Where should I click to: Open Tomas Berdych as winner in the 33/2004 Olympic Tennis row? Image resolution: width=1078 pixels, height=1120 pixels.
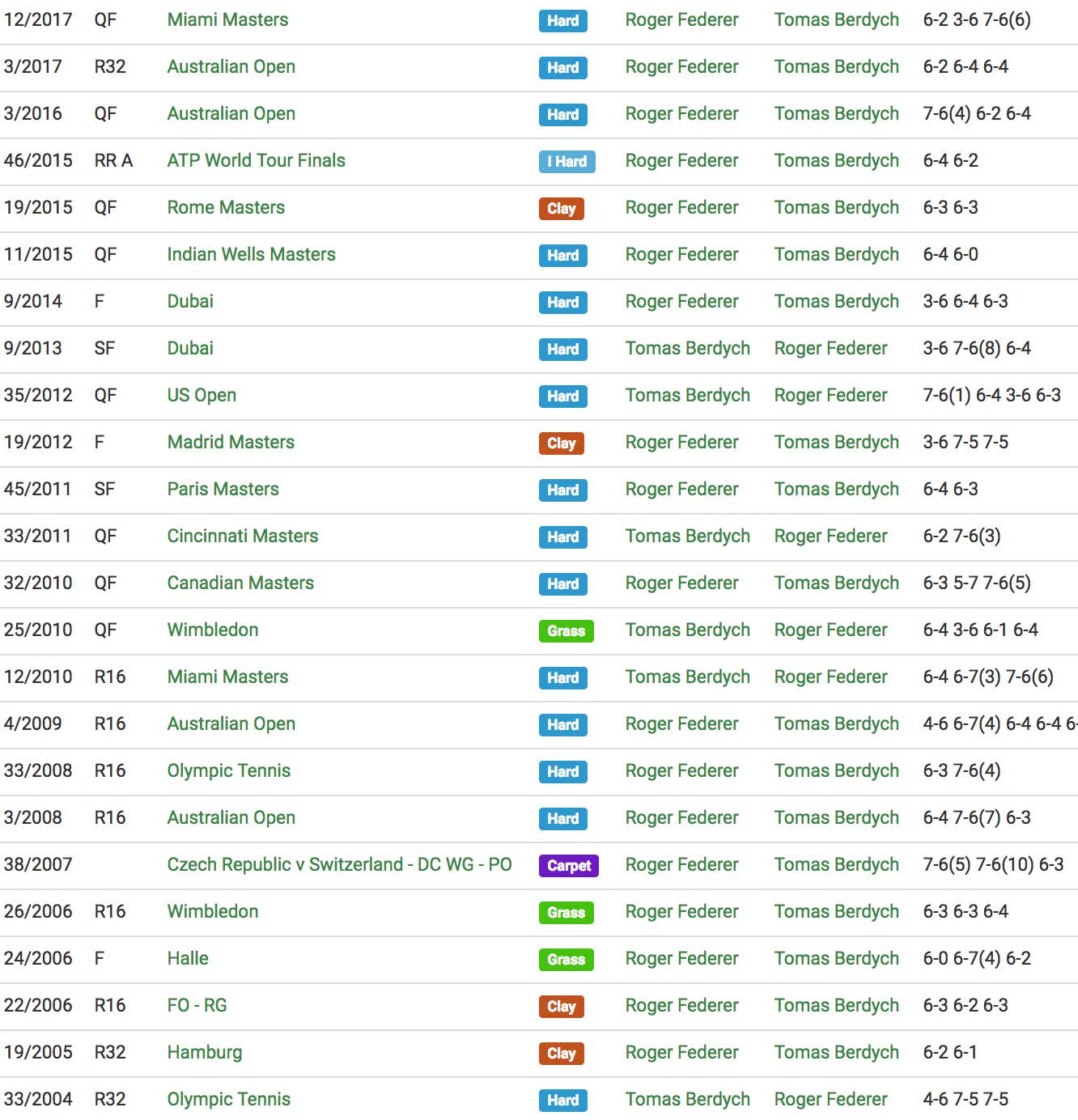687,1099
